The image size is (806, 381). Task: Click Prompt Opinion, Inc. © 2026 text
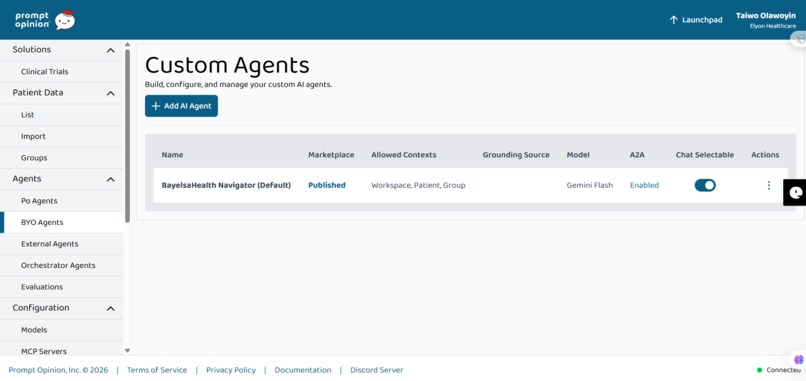[58, 370]
